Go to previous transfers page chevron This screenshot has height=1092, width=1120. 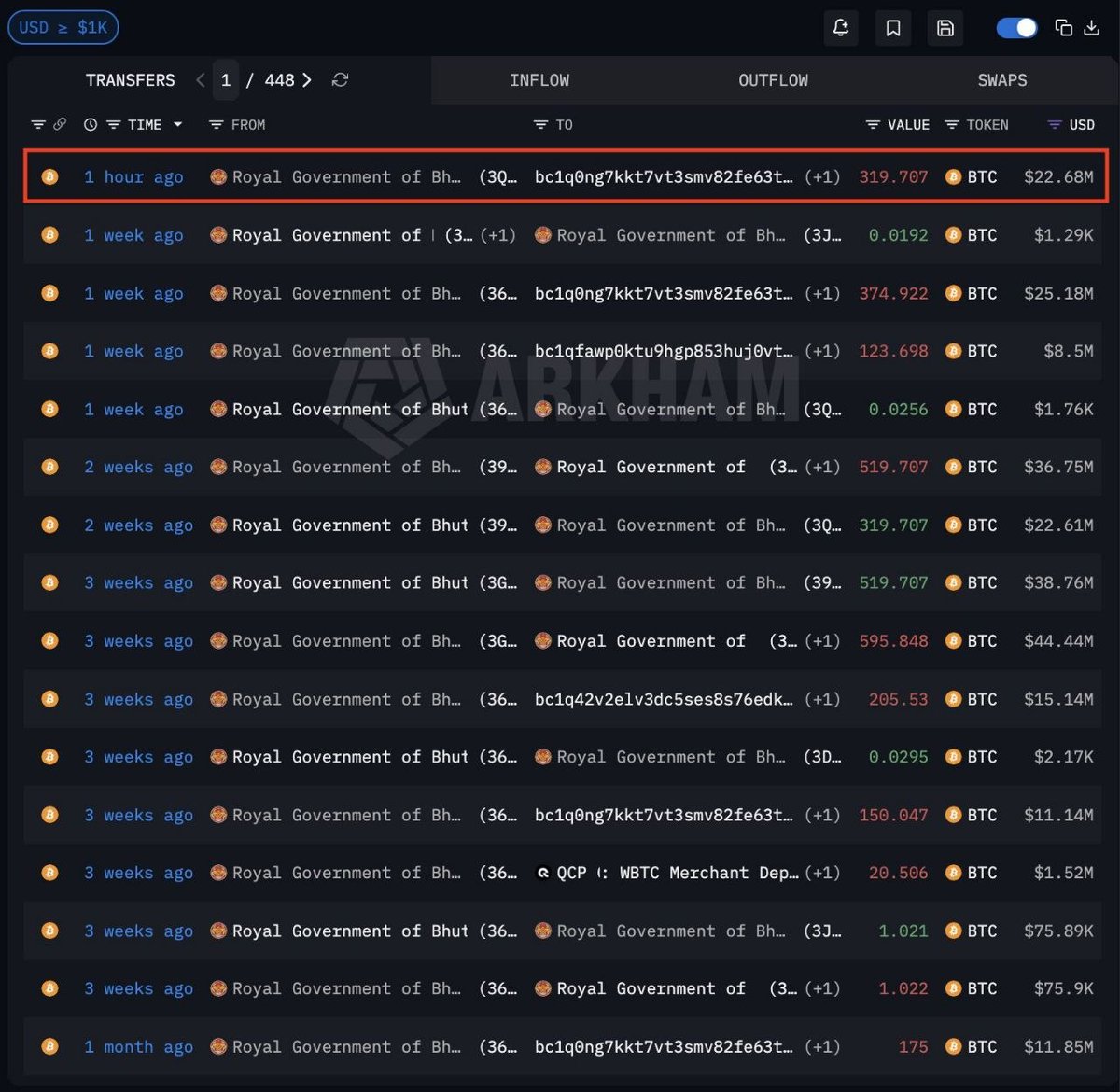200,80
